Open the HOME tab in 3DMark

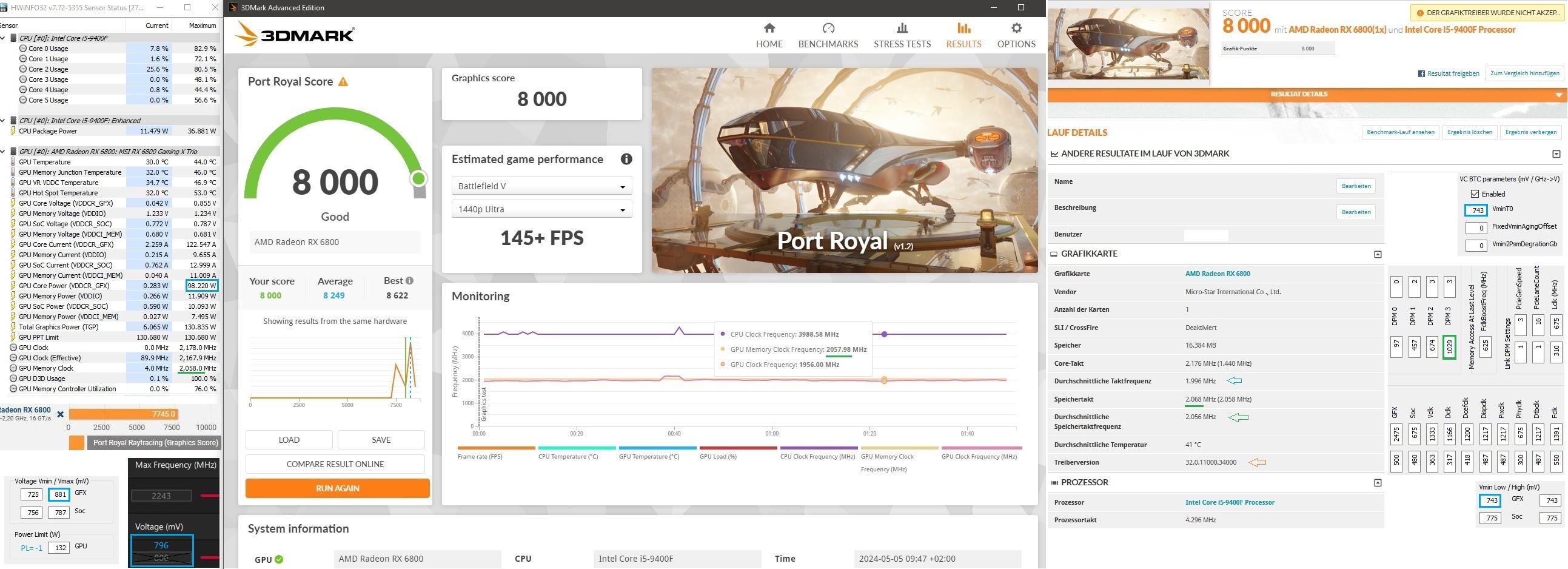(x=769, y=35)
